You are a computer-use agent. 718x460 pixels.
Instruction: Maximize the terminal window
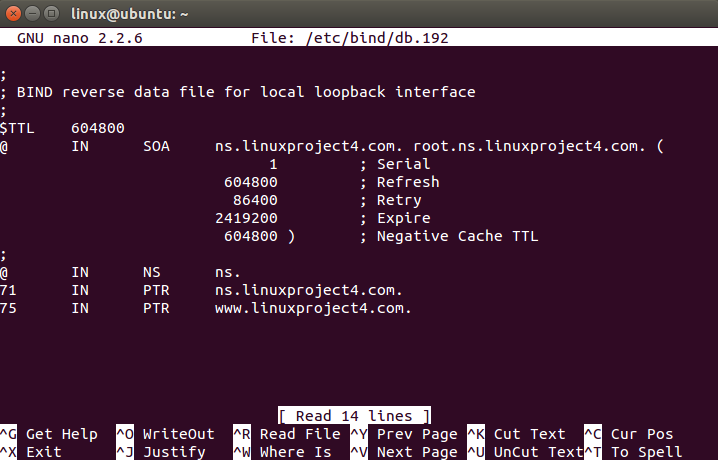(x=51, y=13)
